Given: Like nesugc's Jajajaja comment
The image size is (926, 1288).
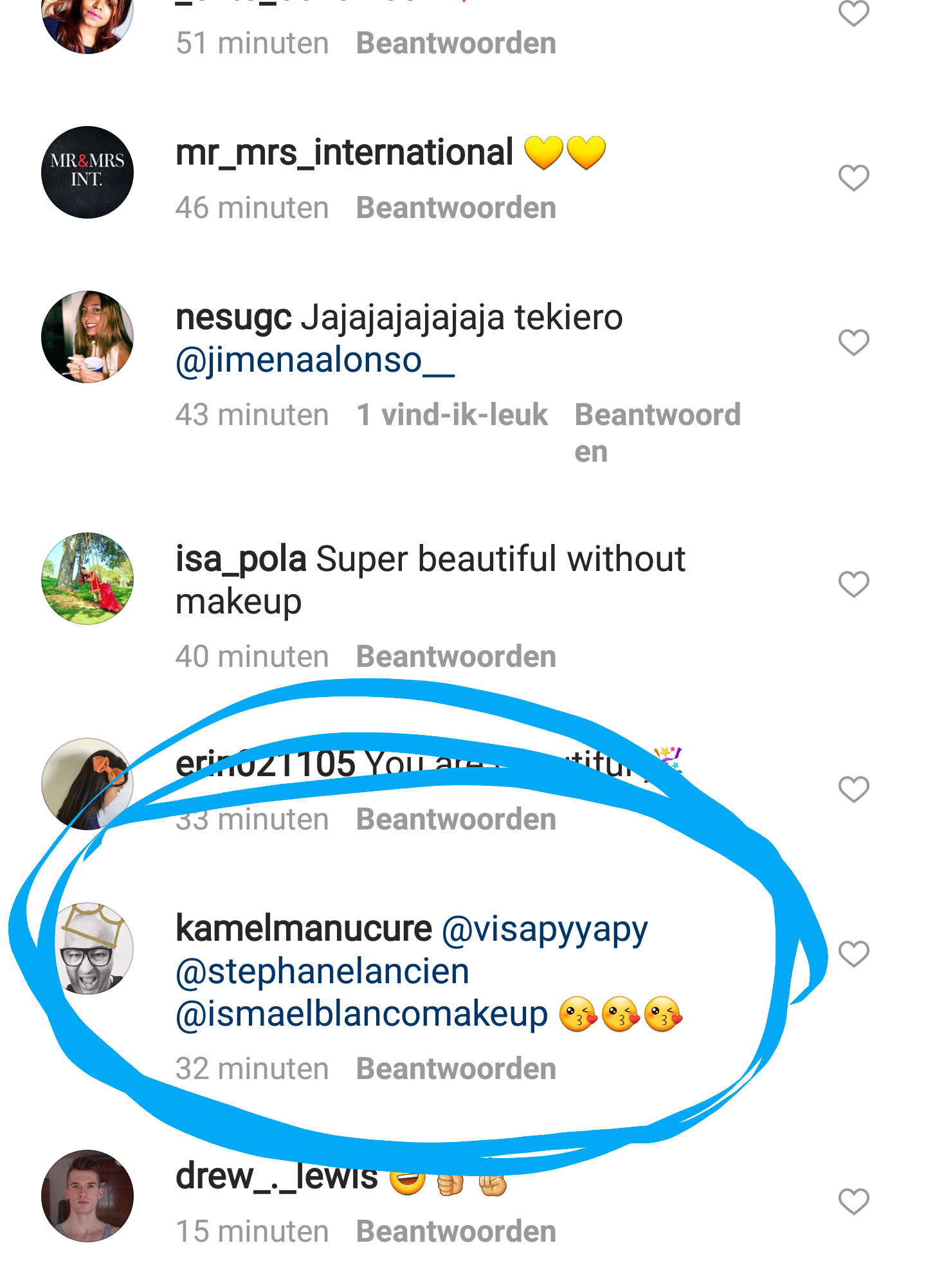Looking at the screenshot, I should coord(853,343).
